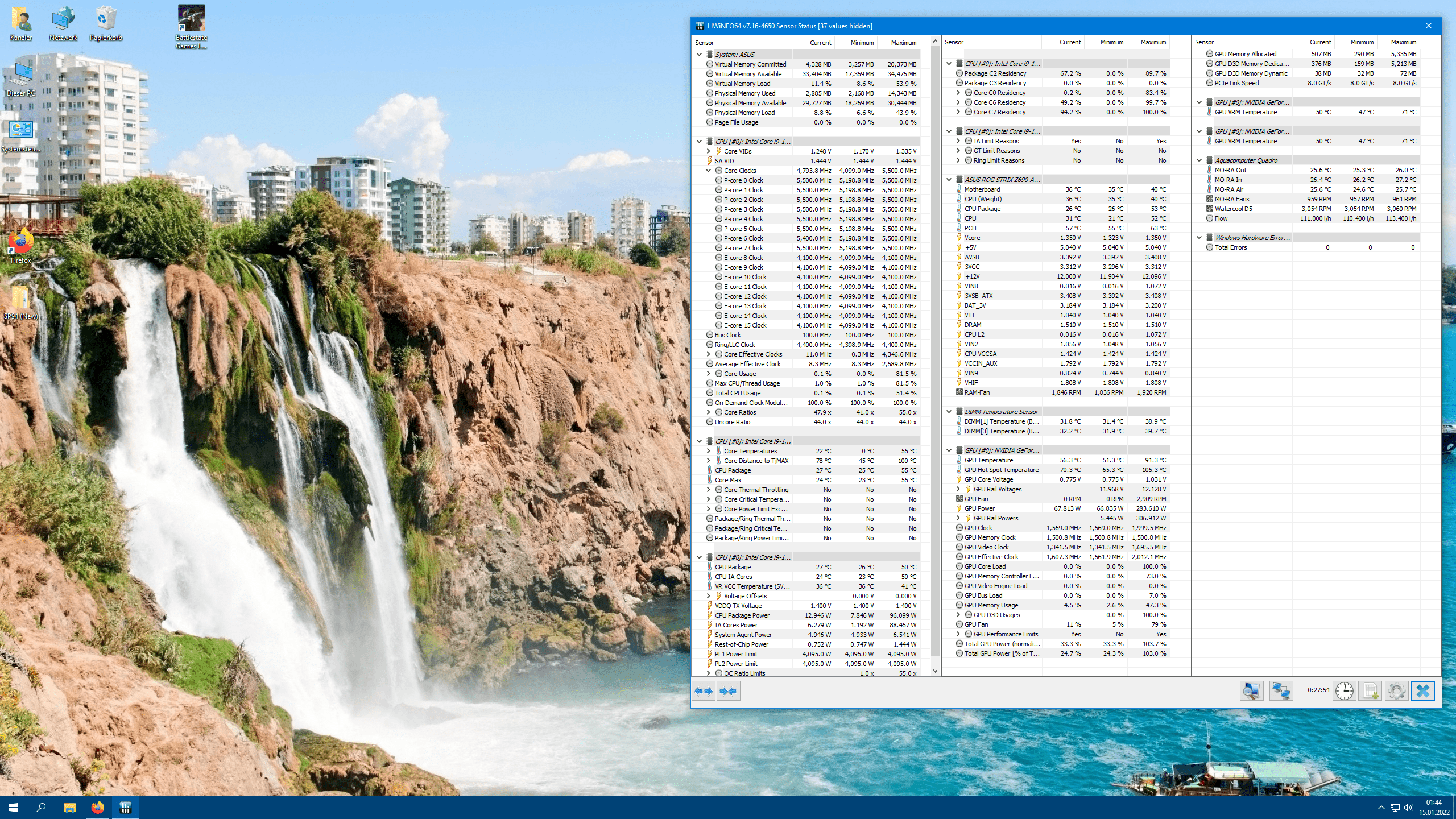Open File Explorer from taskbar
Image resolution: width=1456 pixels, height=819 pixels.
click(x=69, y=808)
